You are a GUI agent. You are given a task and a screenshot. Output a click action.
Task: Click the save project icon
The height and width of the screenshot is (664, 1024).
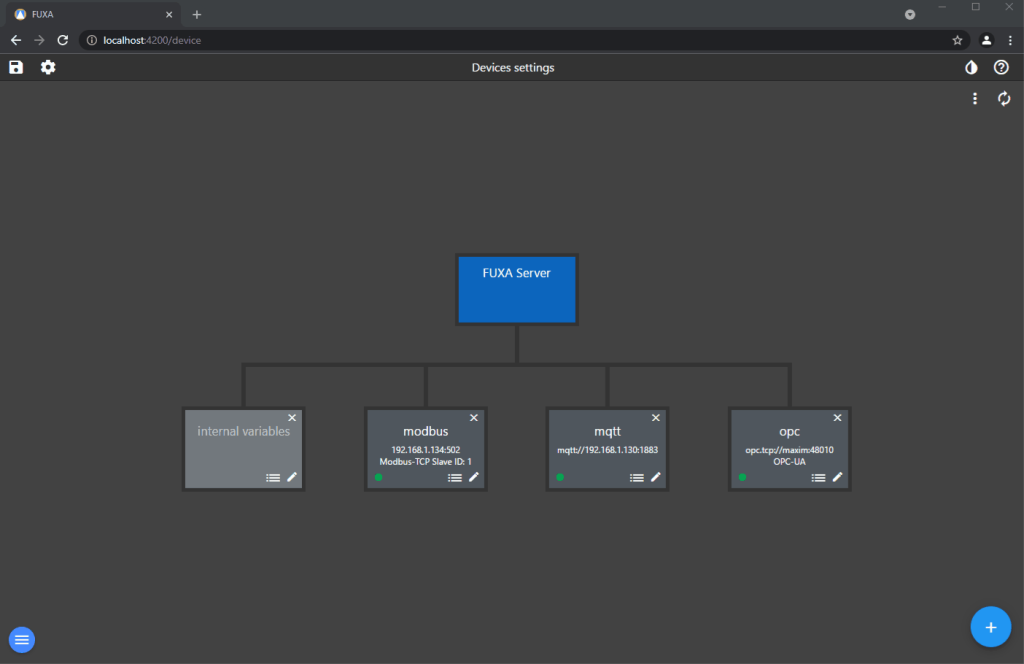click(x=16, y=67)
